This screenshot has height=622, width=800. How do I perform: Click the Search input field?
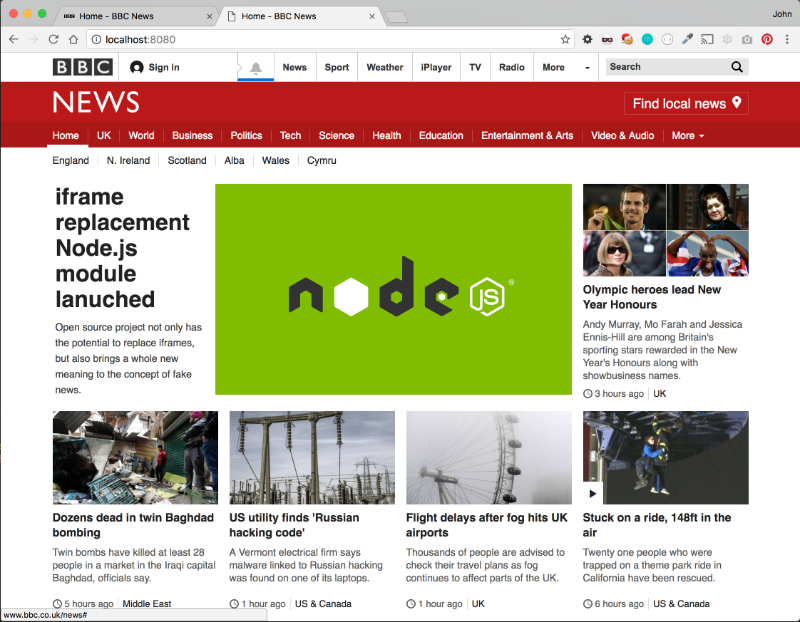(668, 67)
